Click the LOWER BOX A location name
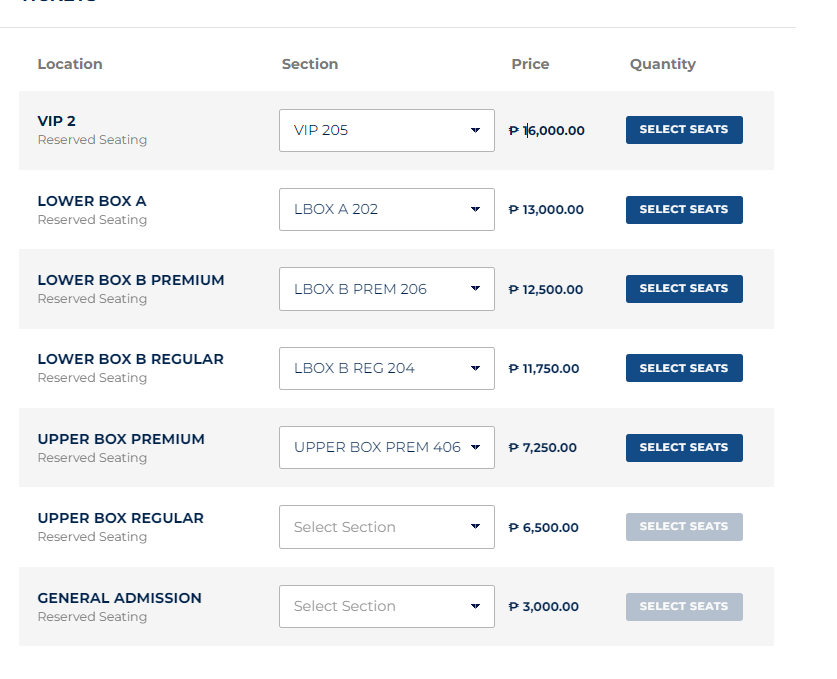Image resolution: width=837 pixels, height=679 pixels. pos(92,201)
